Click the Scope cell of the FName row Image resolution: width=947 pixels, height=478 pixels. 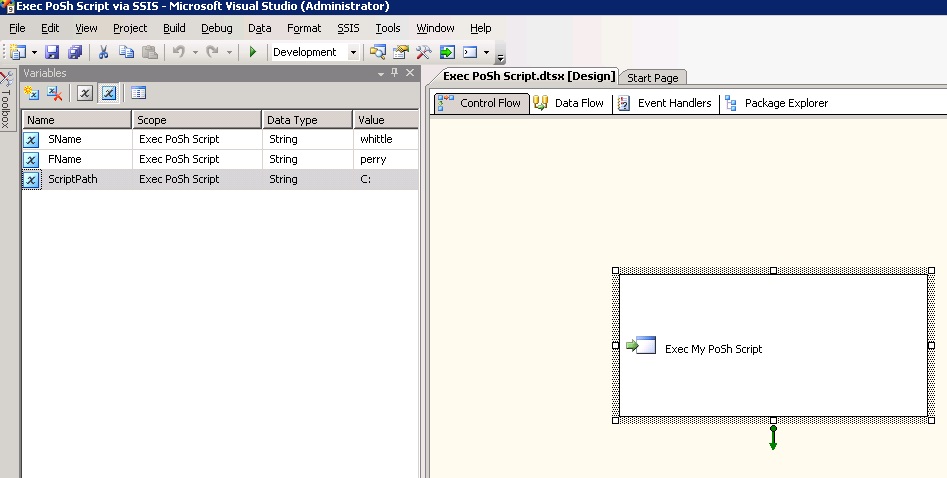click(x=197, y=159)
